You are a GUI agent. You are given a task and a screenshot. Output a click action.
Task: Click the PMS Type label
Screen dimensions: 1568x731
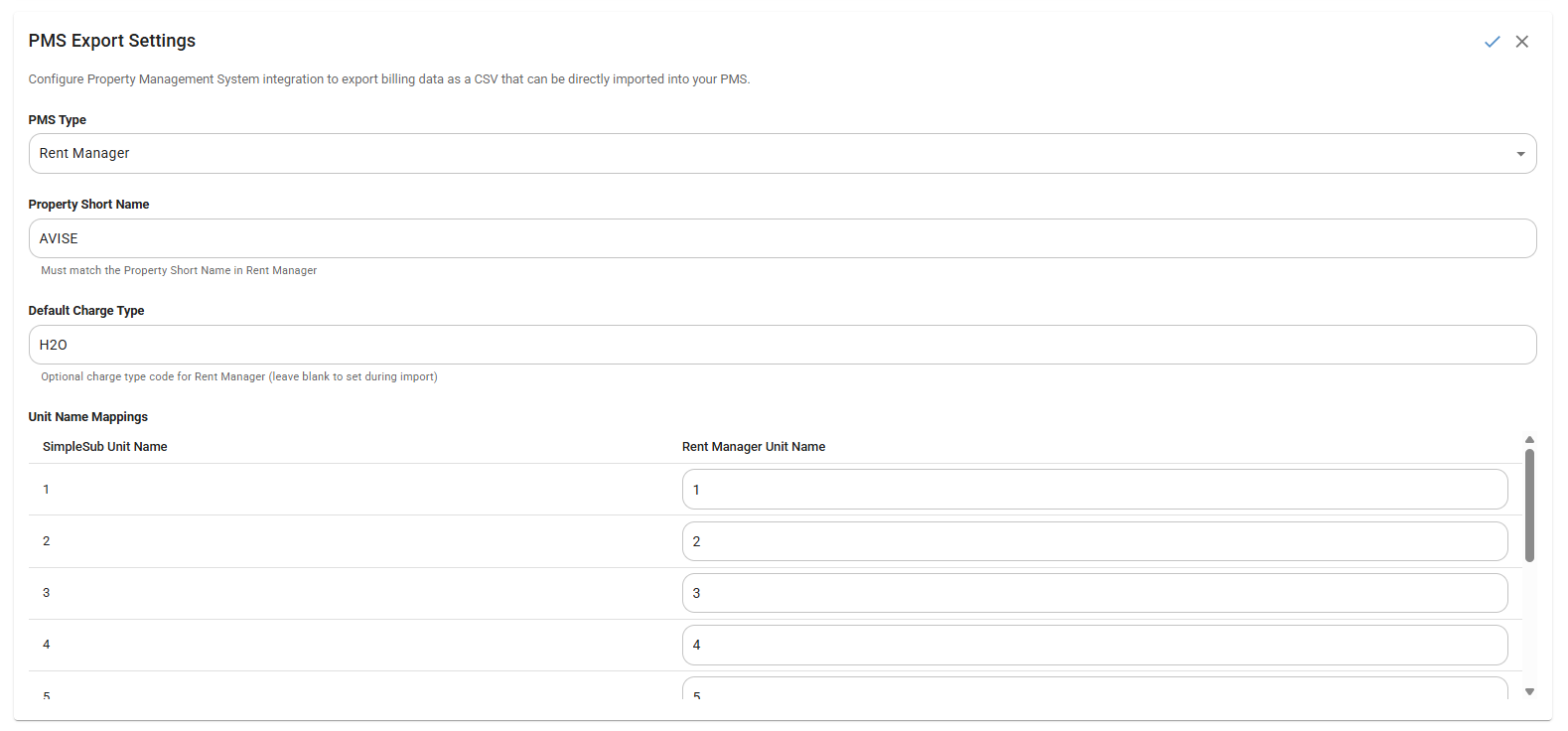coord(58,120)
